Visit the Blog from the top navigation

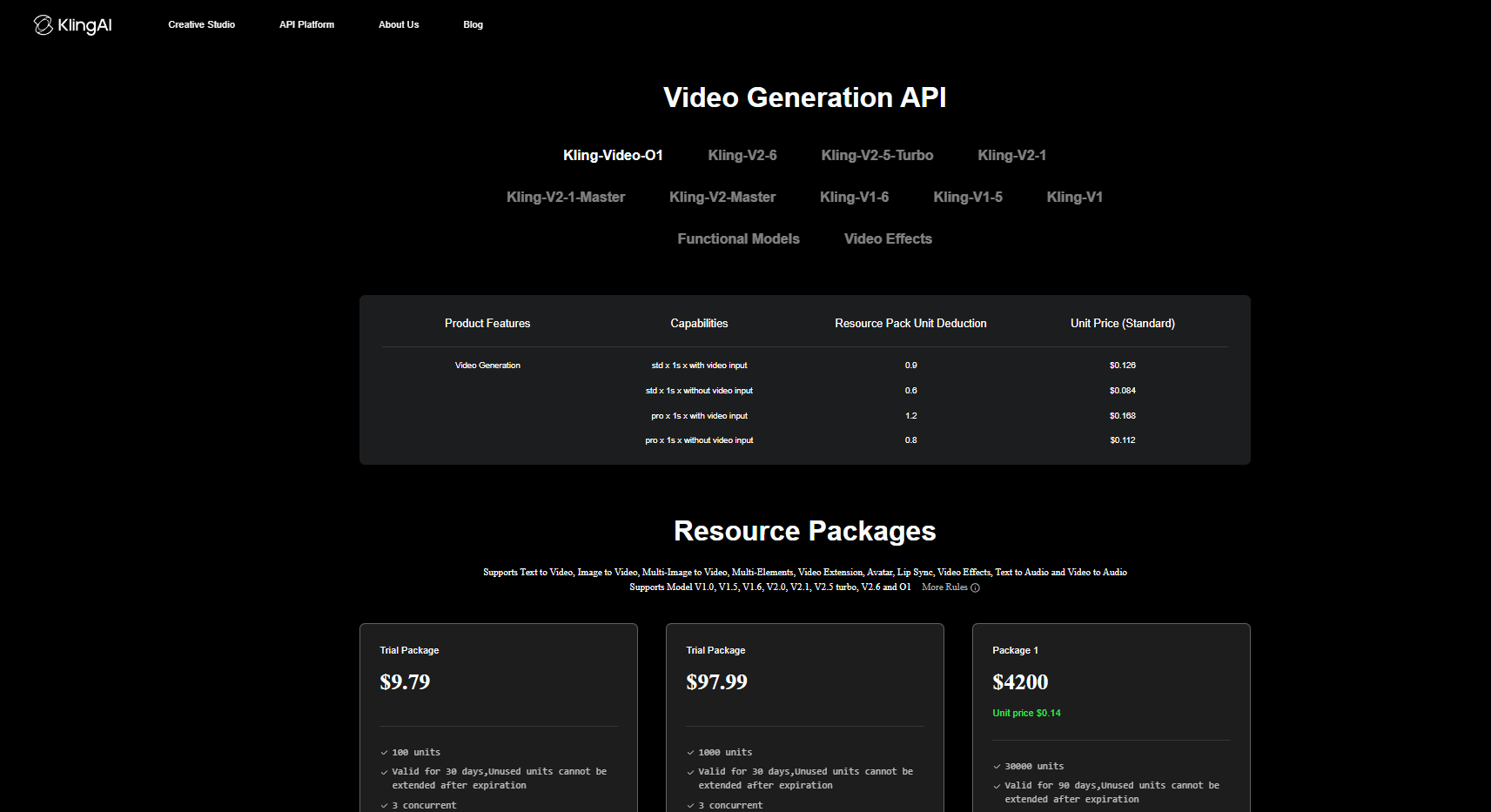[473, 24]
